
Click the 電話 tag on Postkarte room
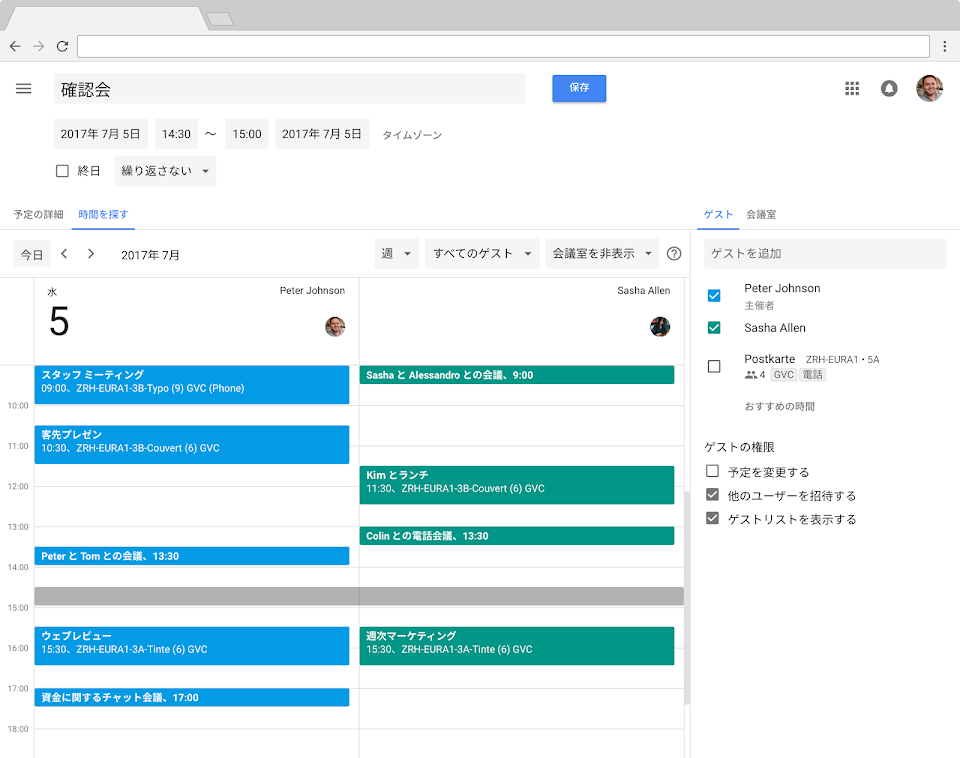pyautogui.click(x=812, y=375)
